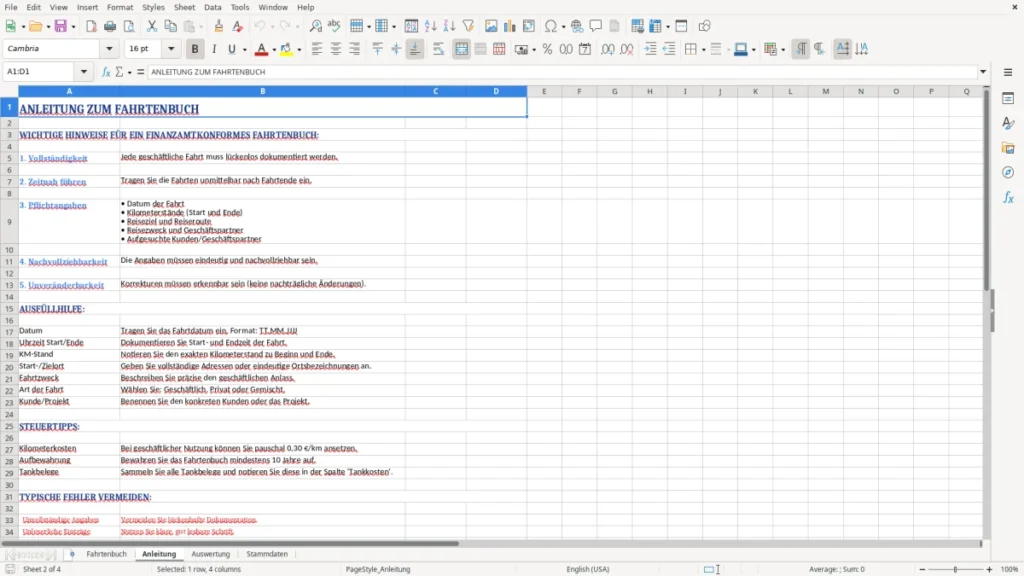Switch to the Auswertung sheet tab

(210, 554)
